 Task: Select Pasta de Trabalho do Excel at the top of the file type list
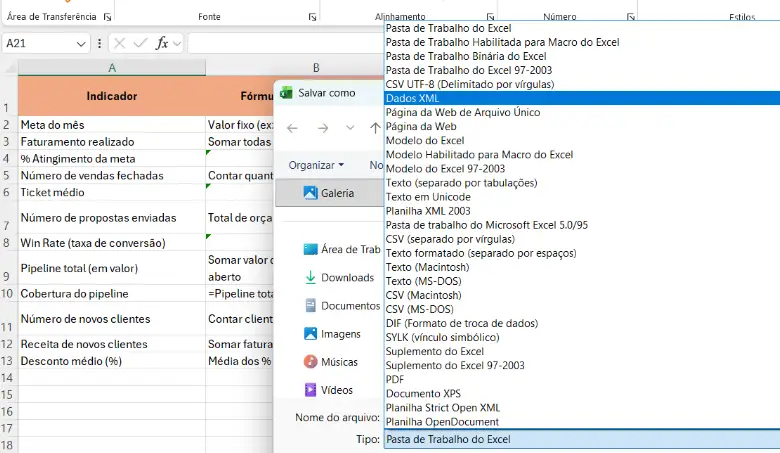(583, 28)
